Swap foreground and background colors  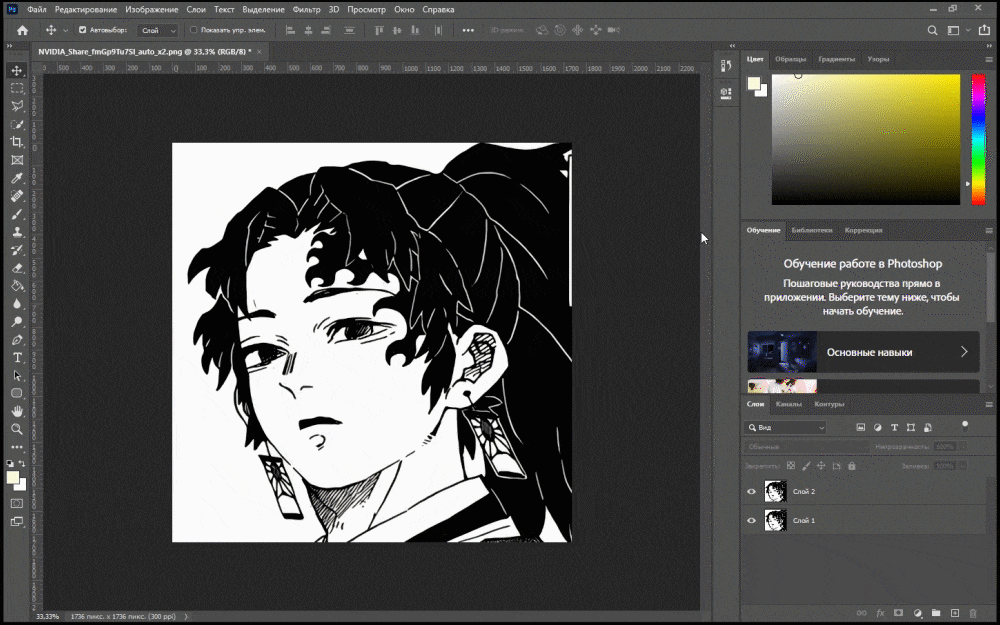click(x=22, y=464)
